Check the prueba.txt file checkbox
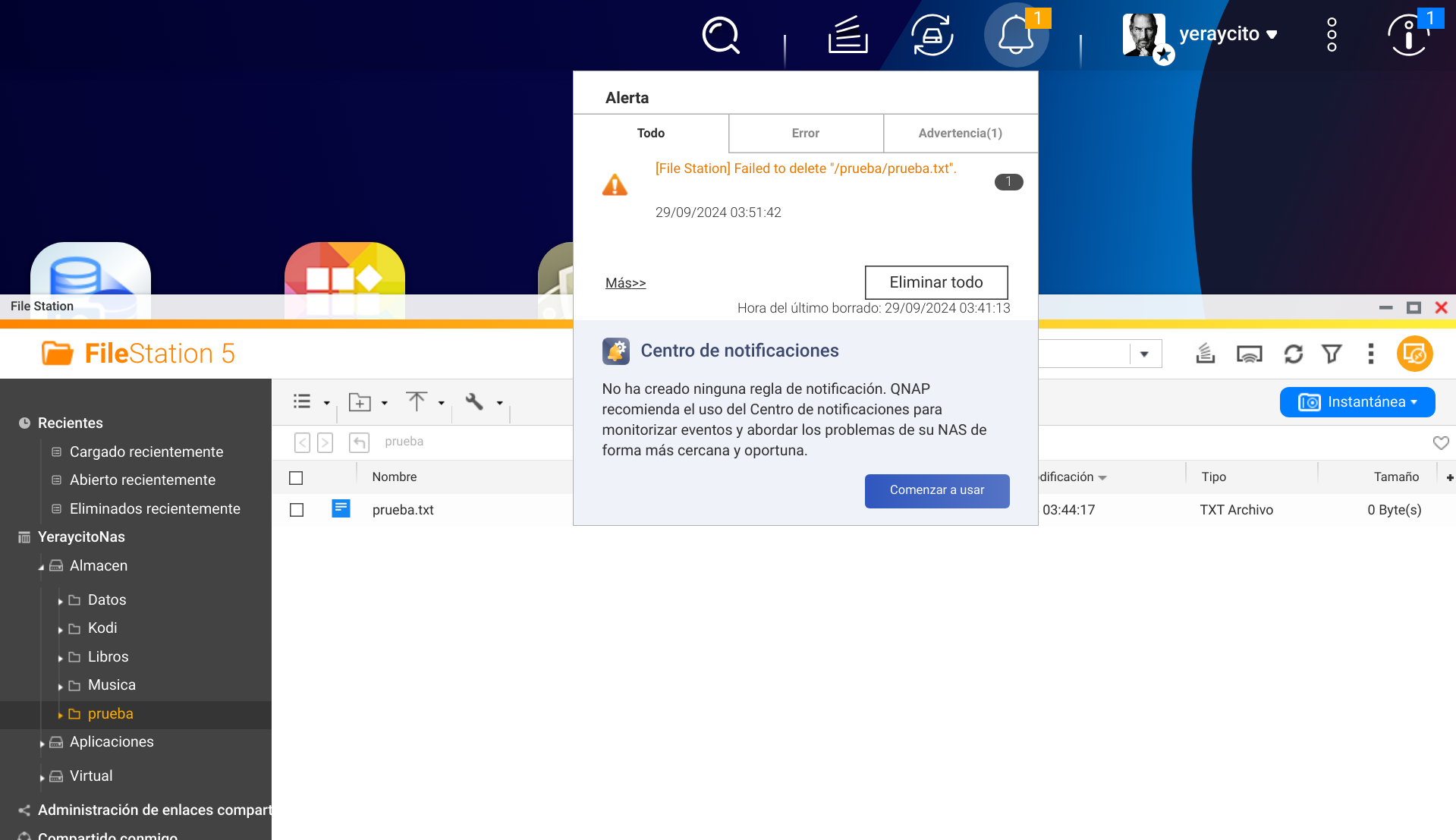 pyautogui.click(x=297, y=510)
